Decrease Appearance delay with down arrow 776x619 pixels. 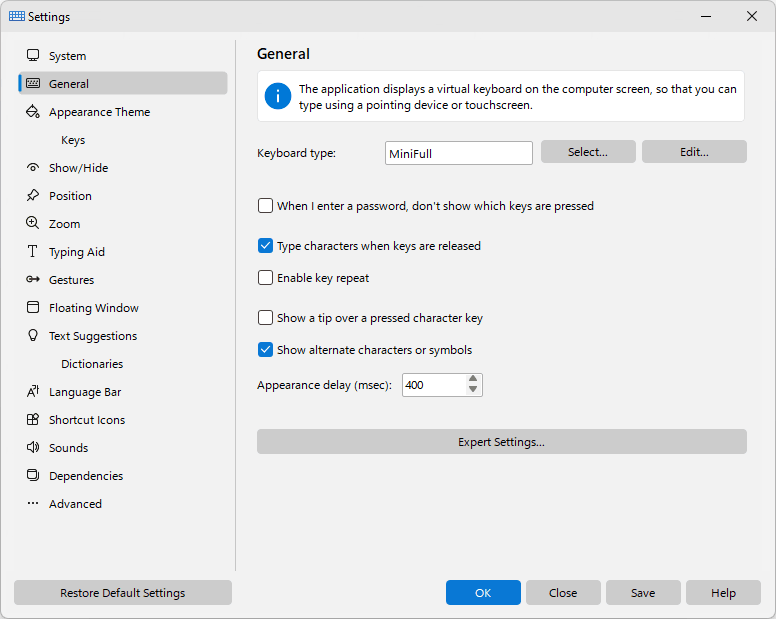473,390
